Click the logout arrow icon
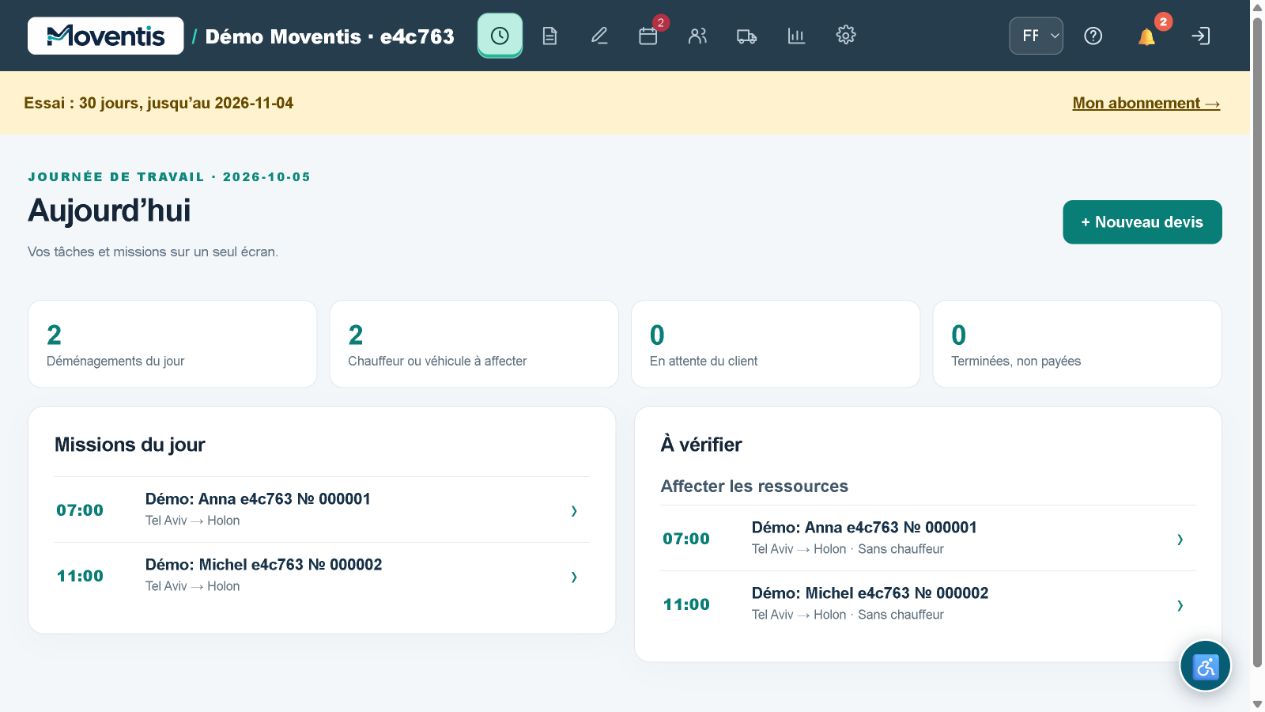 pos(1201,36)
